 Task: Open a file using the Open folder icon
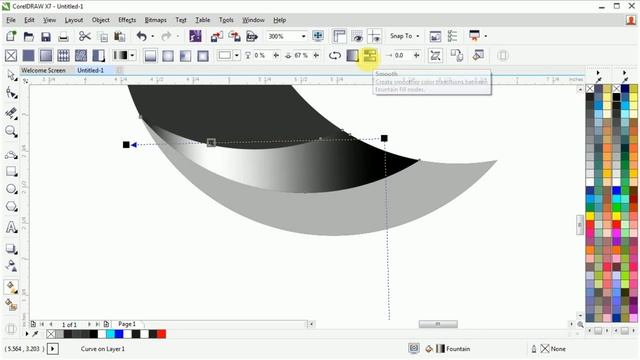(x=29, y=36)
